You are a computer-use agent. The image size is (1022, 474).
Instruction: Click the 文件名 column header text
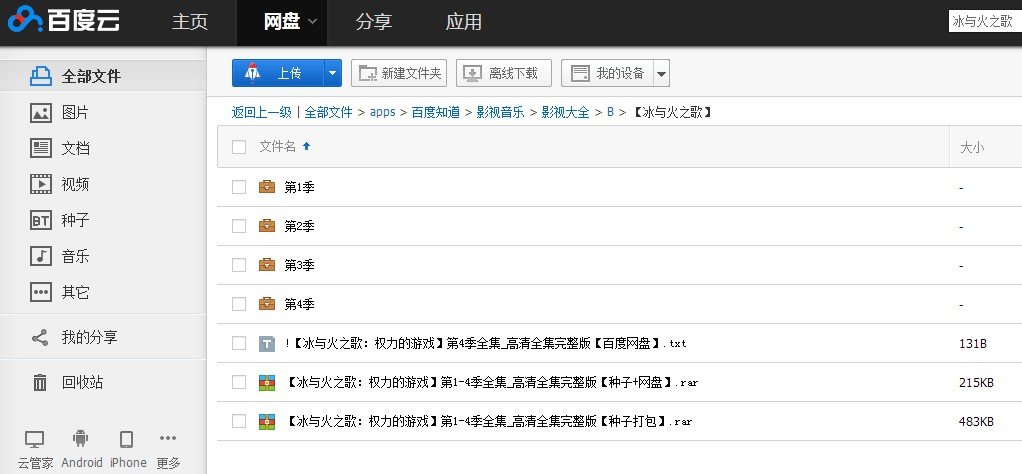click(278, 147)
